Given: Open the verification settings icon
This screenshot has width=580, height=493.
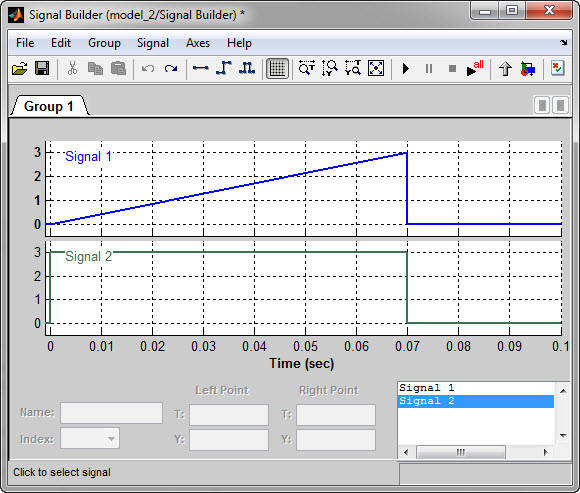Looking at the screenshot, I should point(557,68).
